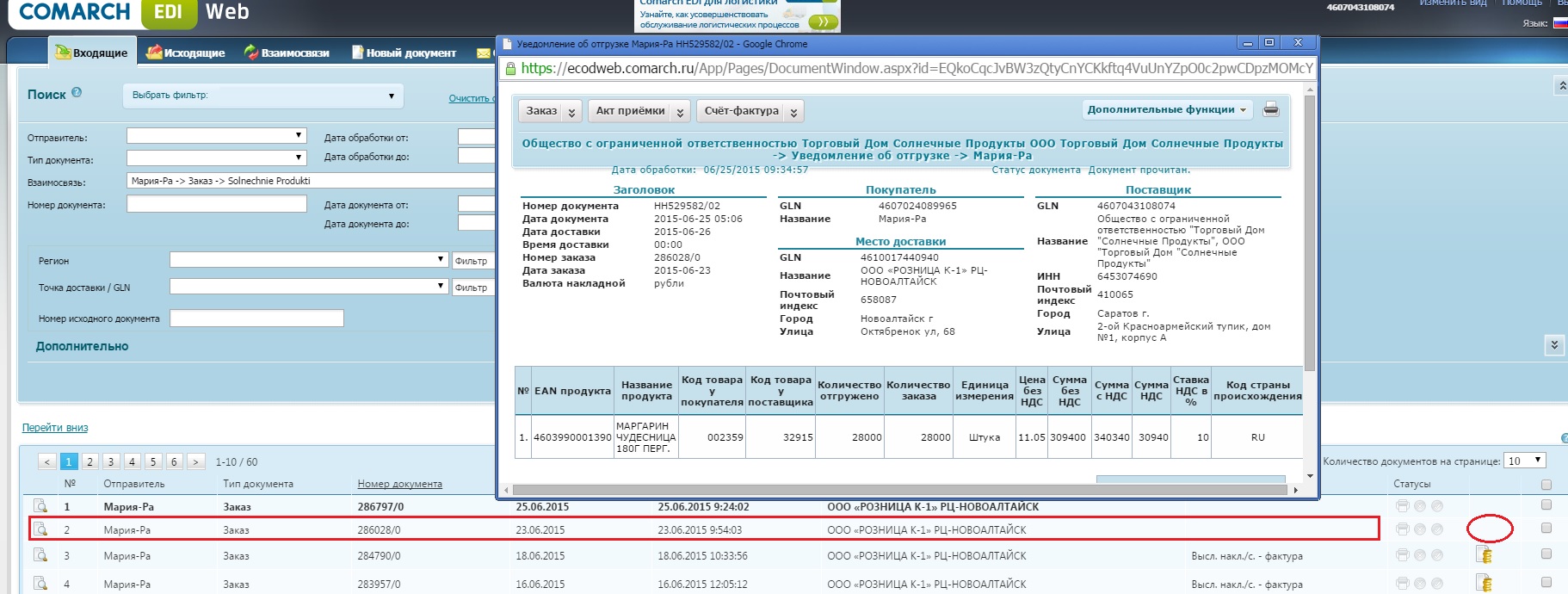Open preview icon for order 283957/0 row
Viewport: 1568px width, 594px height.
pyautogui.click(x=40, y=583)
